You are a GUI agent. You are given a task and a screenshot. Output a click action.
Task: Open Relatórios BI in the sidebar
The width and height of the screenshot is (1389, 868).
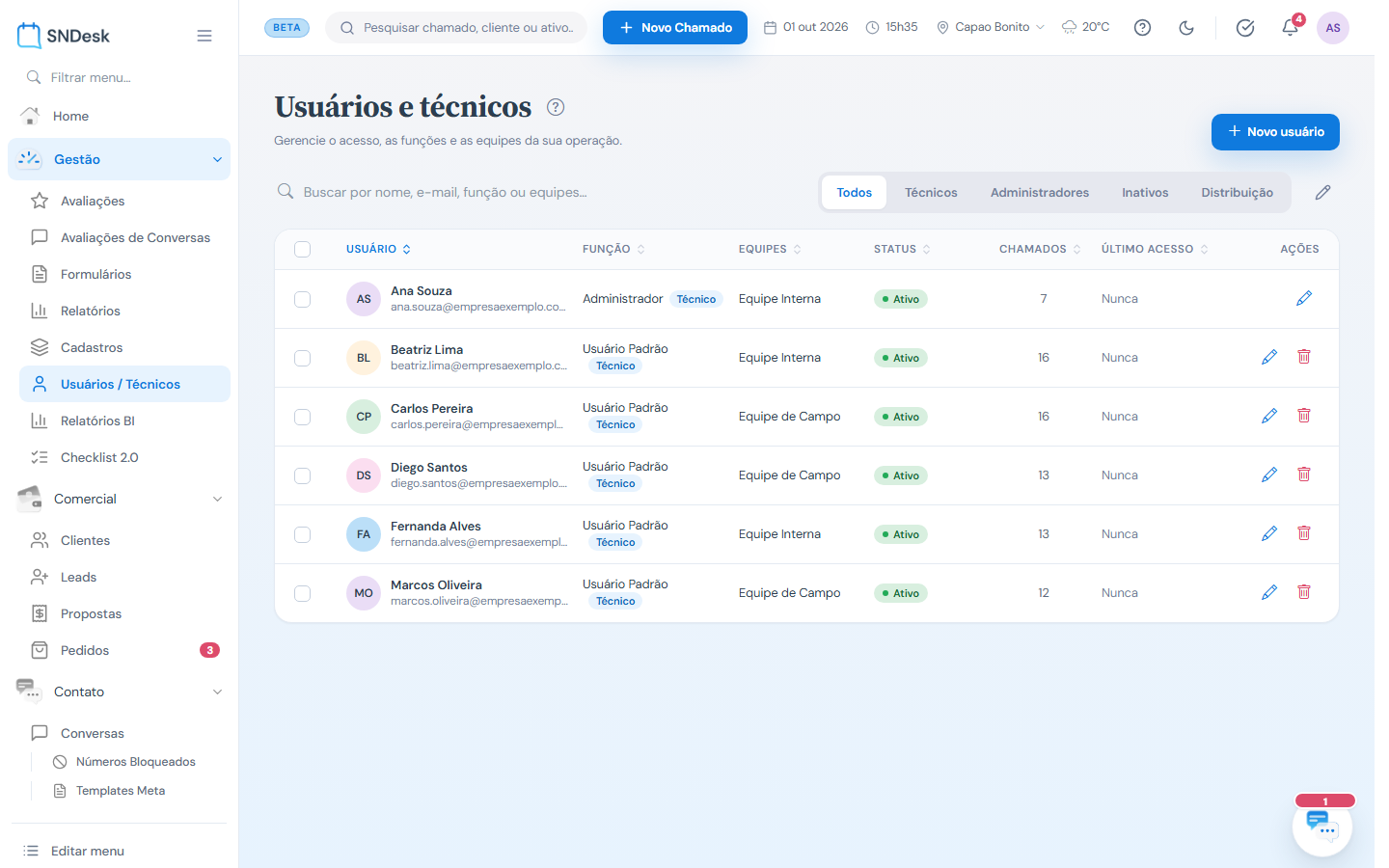click(x=124, y=420)
